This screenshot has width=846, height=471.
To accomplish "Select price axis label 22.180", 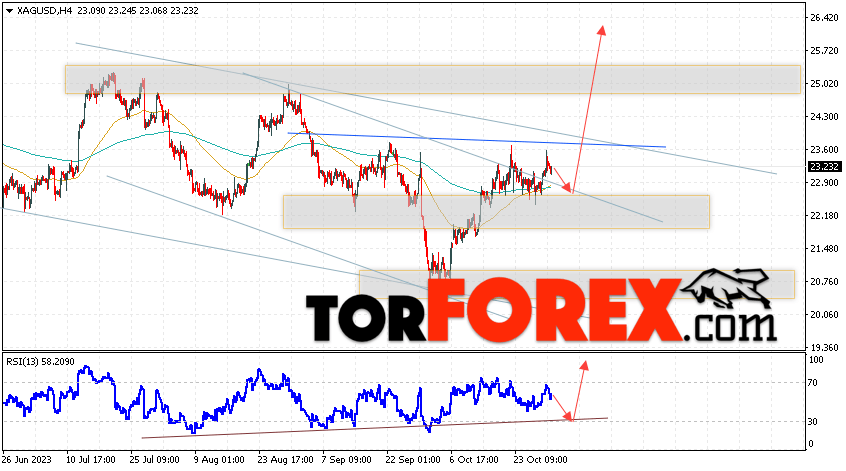I will pyautogui.click(x=824, y=216).
